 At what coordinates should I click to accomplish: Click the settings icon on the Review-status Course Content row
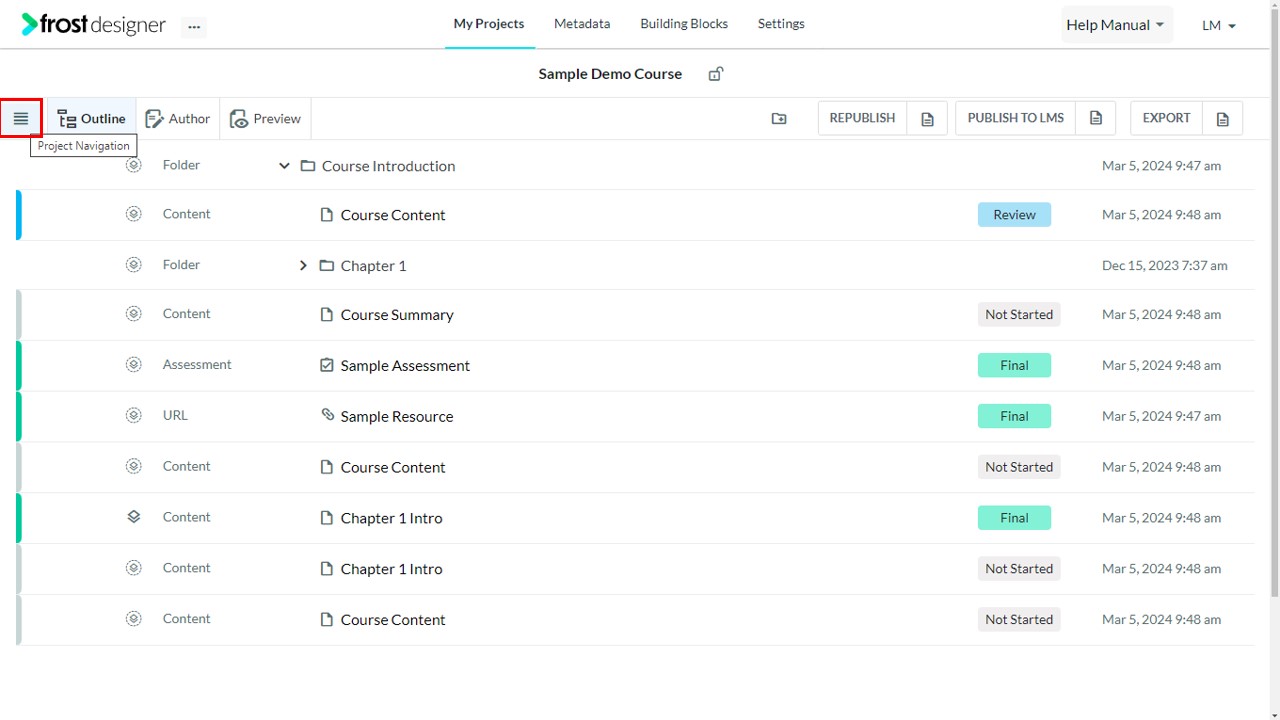[134, 214]
